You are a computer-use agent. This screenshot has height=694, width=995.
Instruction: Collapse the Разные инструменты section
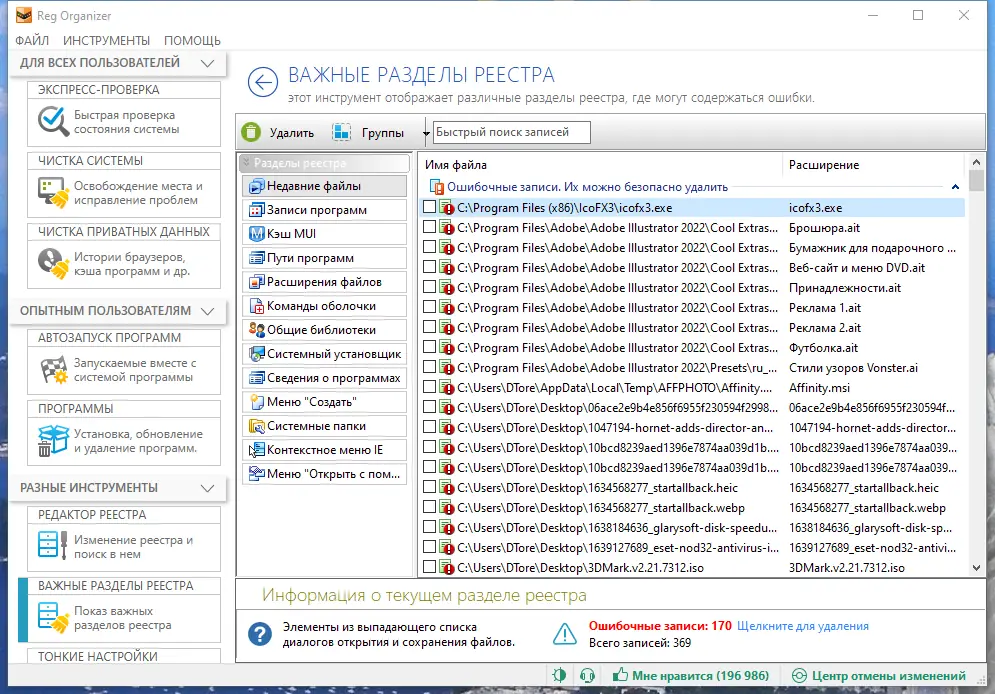[207, 488]
